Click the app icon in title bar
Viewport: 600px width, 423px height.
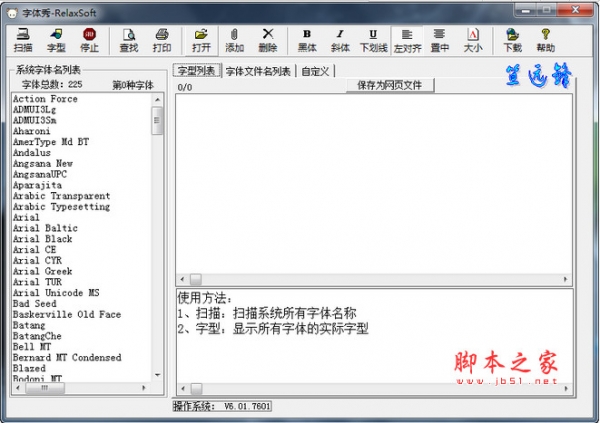(x=12, y=13)
